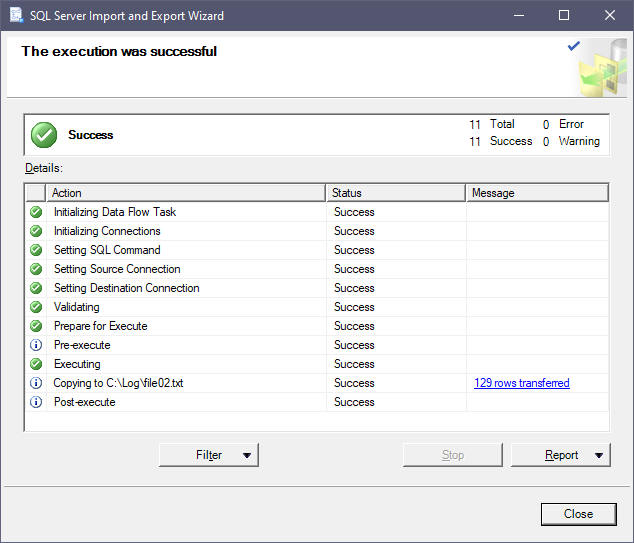The height and width of the screenshot is (543, 634).
Task: Open the 129 rows transferred link
Action: tap(522, 383)
